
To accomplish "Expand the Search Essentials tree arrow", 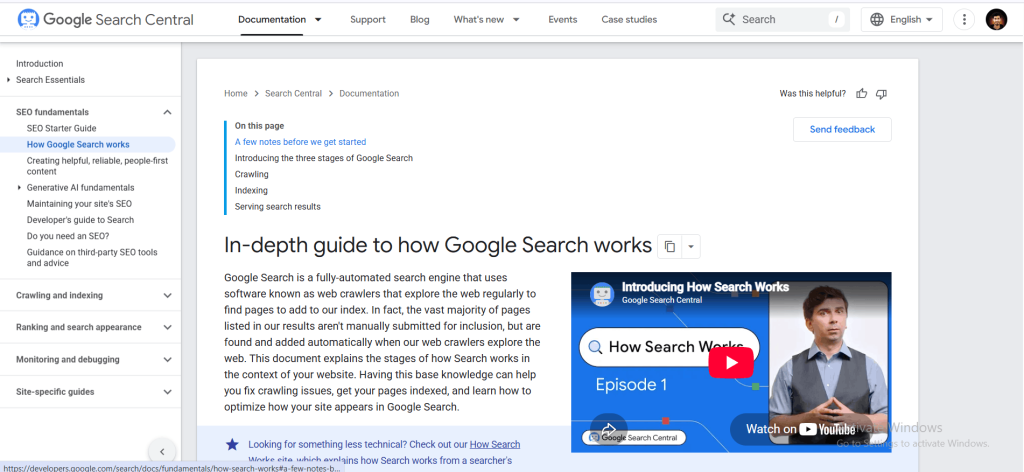I will (x=8, y=80).
